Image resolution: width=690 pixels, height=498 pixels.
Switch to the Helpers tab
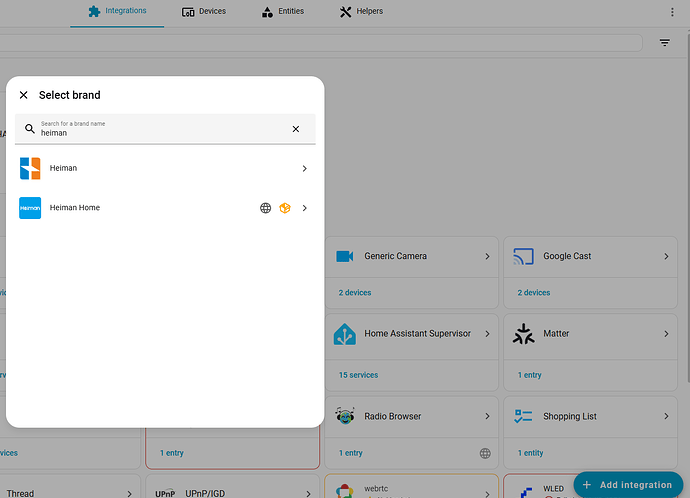click(x=361, y=11)
